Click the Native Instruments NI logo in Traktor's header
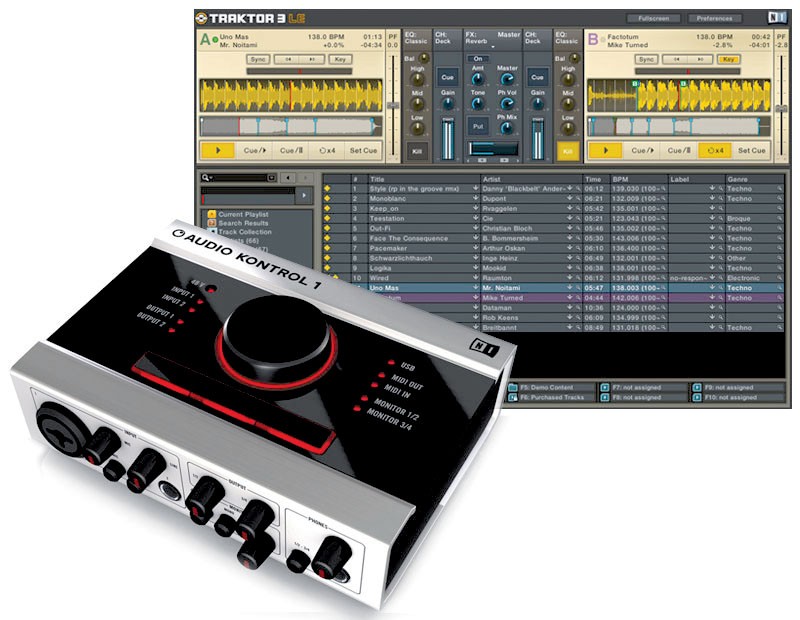The height and width of the screenshot is (620, 800). 778,18
